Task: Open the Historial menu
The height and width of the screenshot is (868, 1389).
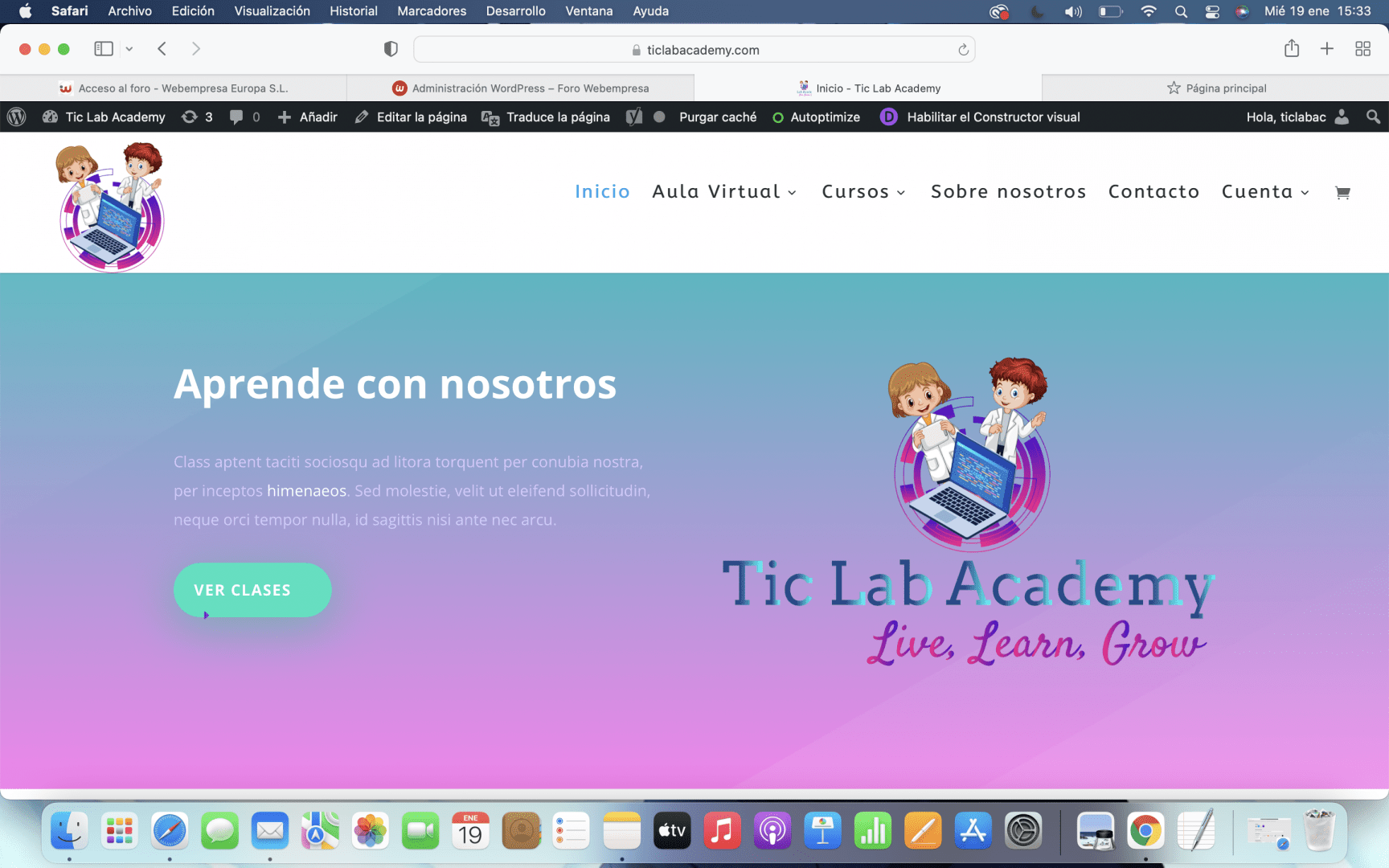Action: tap(353, 11)
